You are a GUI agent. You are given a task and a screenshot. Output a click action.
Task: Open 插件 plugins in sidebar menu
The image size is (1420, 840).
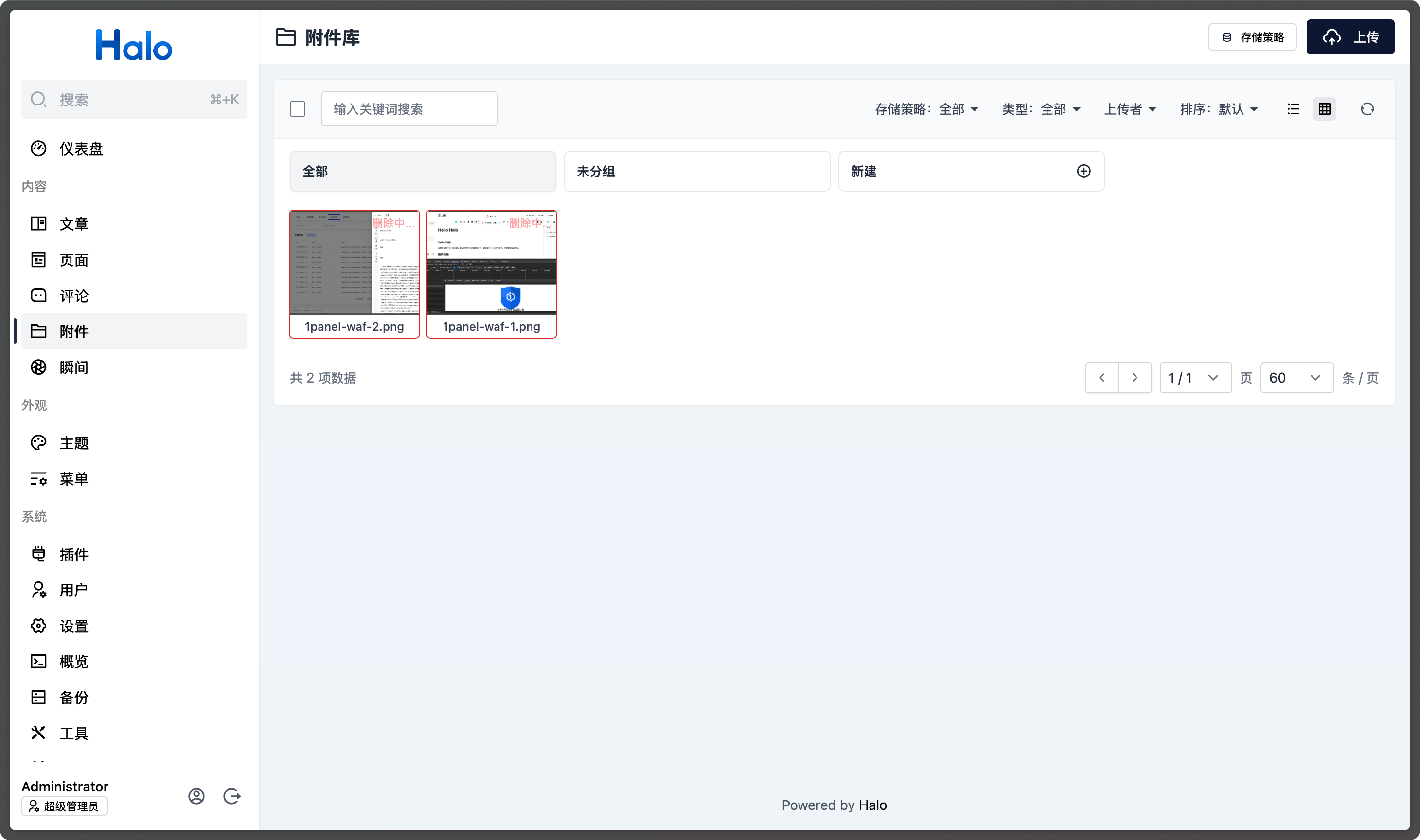73,554
